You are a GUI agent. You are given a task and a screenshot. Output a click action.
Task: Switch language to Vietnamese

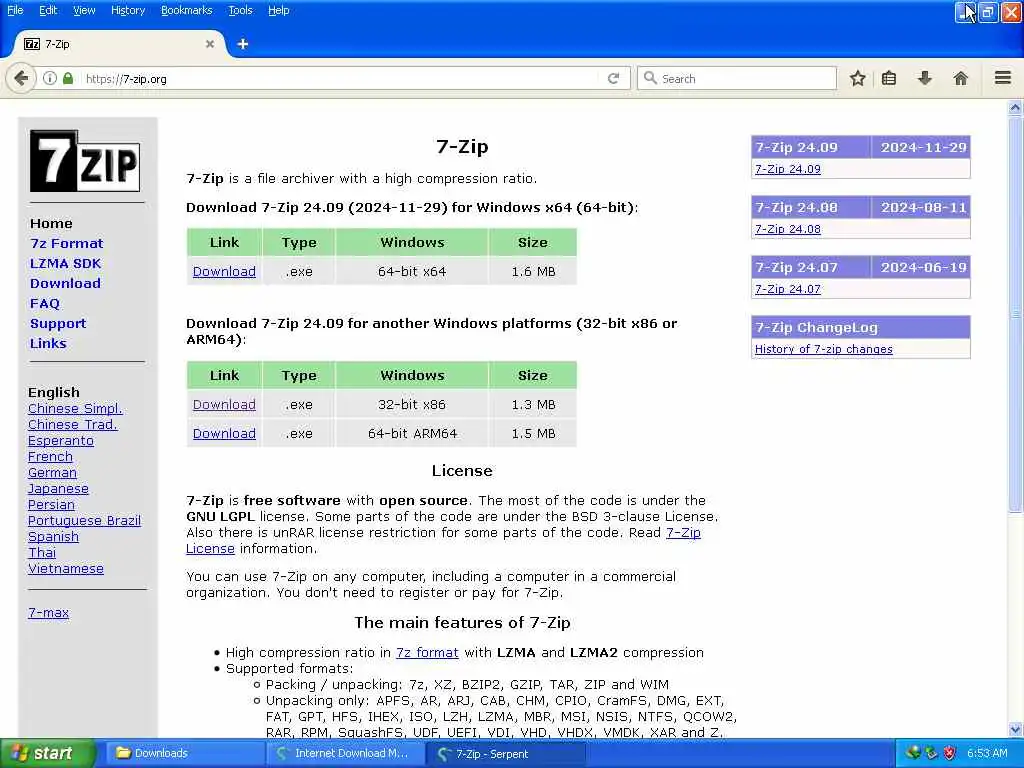click(x=66, y=569)
